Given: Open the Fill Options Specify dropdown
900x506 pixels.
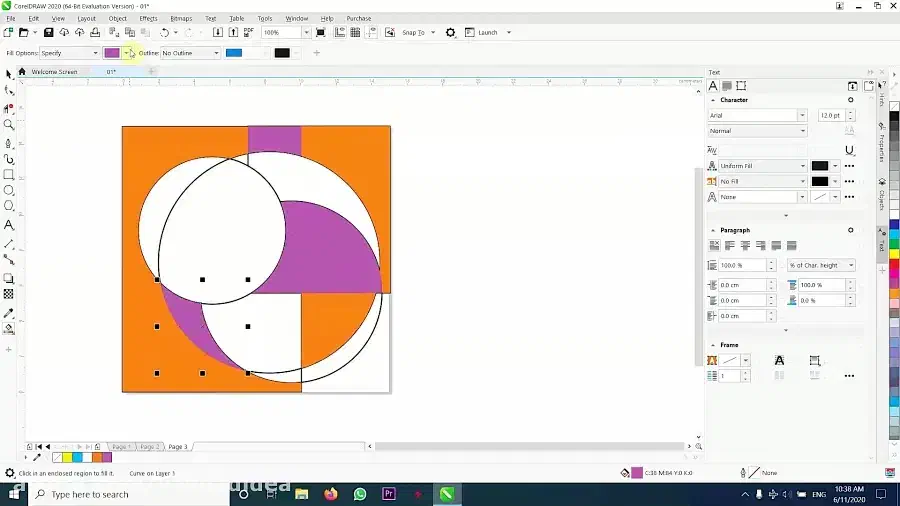Looking at the screenshot, I should pyautogui.click(x=95, y=53).
